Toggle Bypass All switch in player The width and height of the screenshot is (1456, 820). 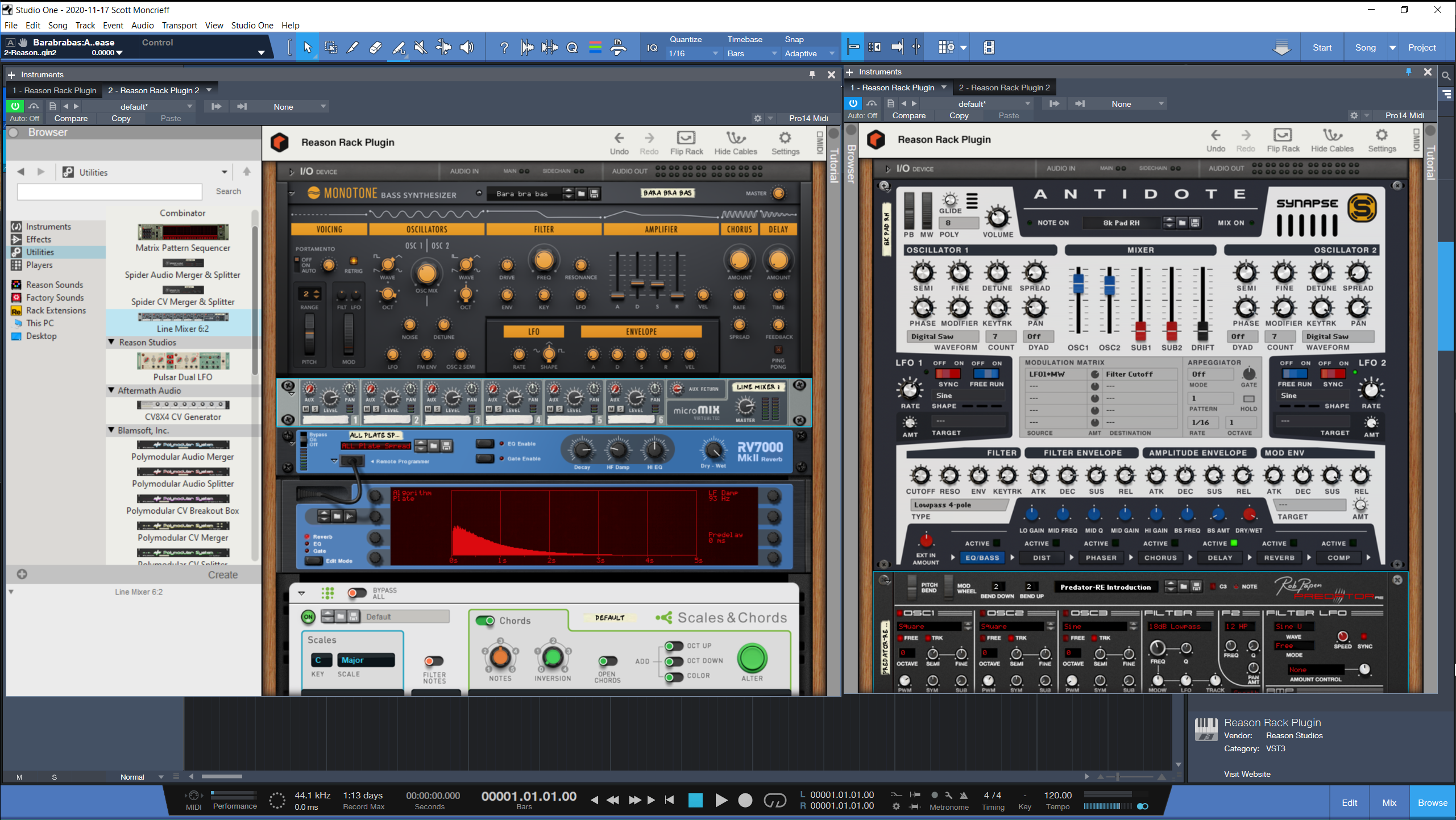(x=358, y=593)
